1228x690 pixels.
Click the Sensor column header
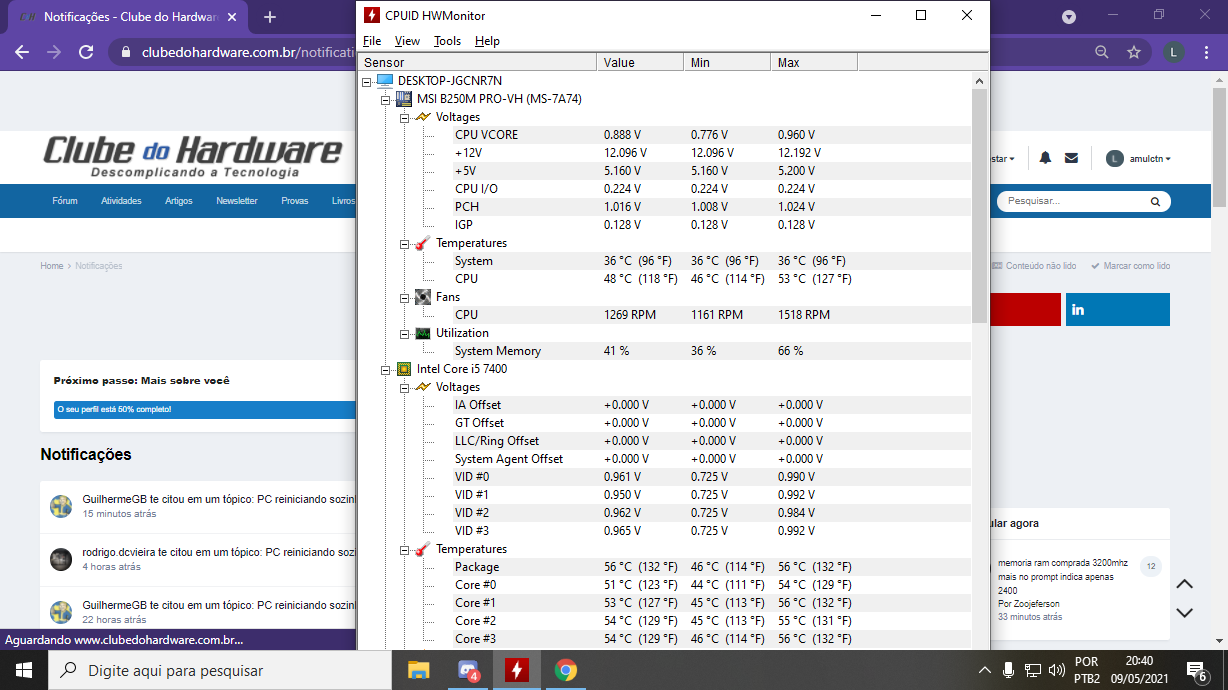(x=478, y=63)
